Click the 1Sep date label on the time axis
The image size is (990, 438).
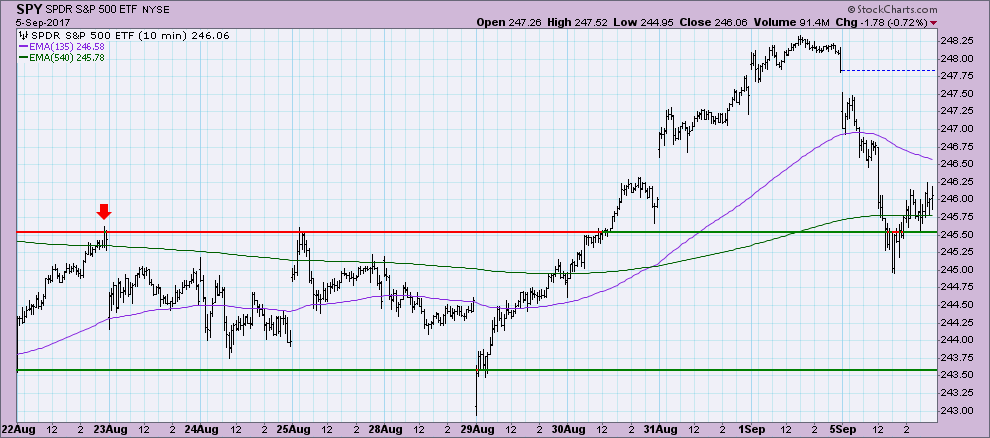point(751,428)
